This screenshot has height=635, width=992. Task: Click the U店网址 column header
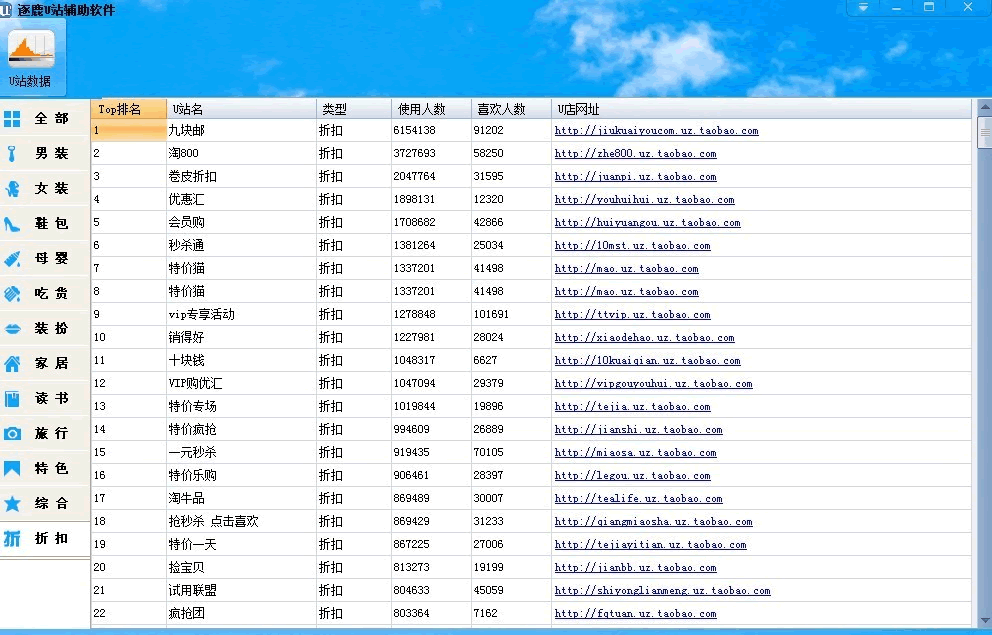762,109
